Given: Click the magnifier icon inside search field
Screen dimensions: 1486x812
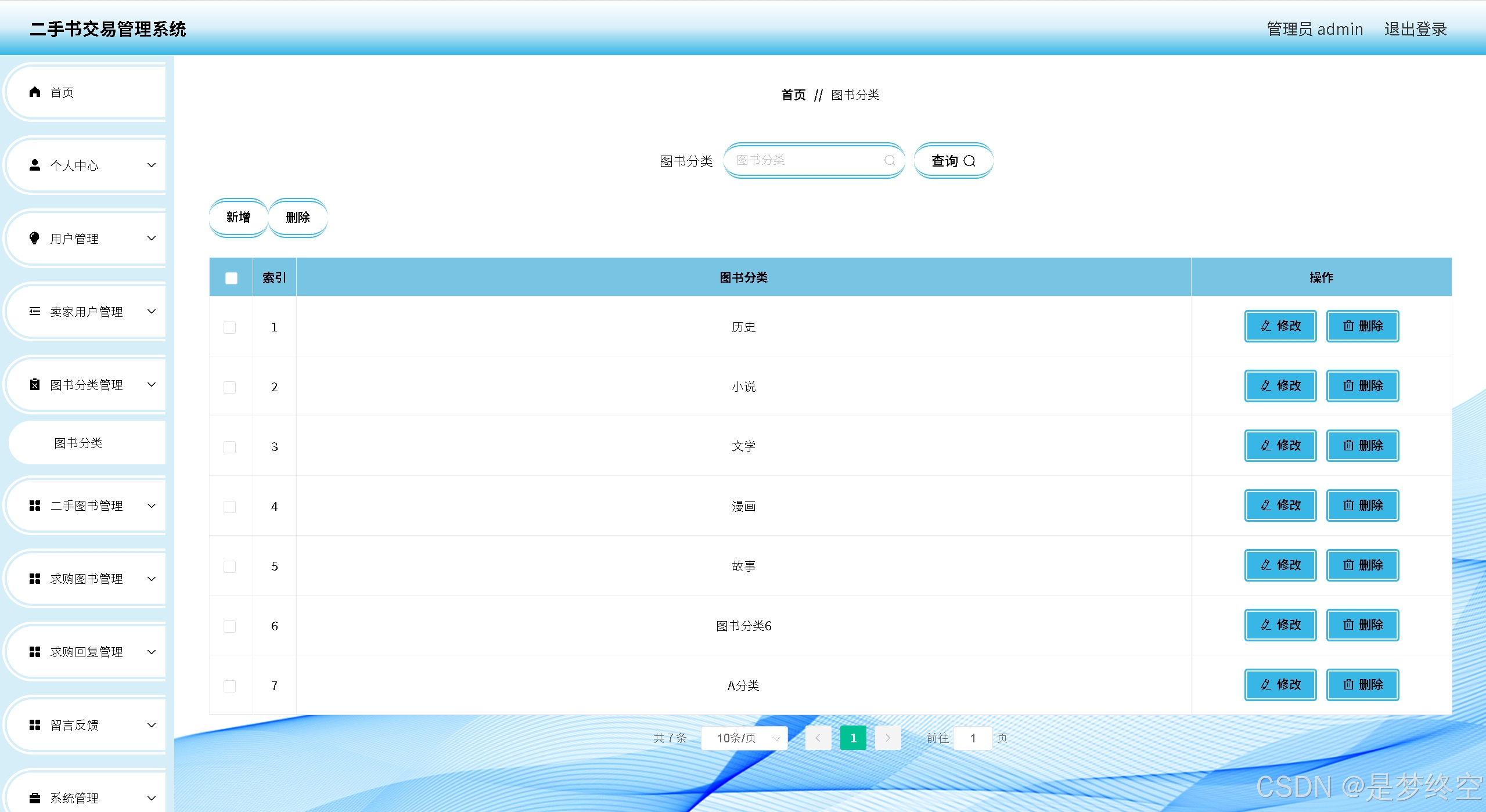Looking at the screenshot, I should pos(889,160).
